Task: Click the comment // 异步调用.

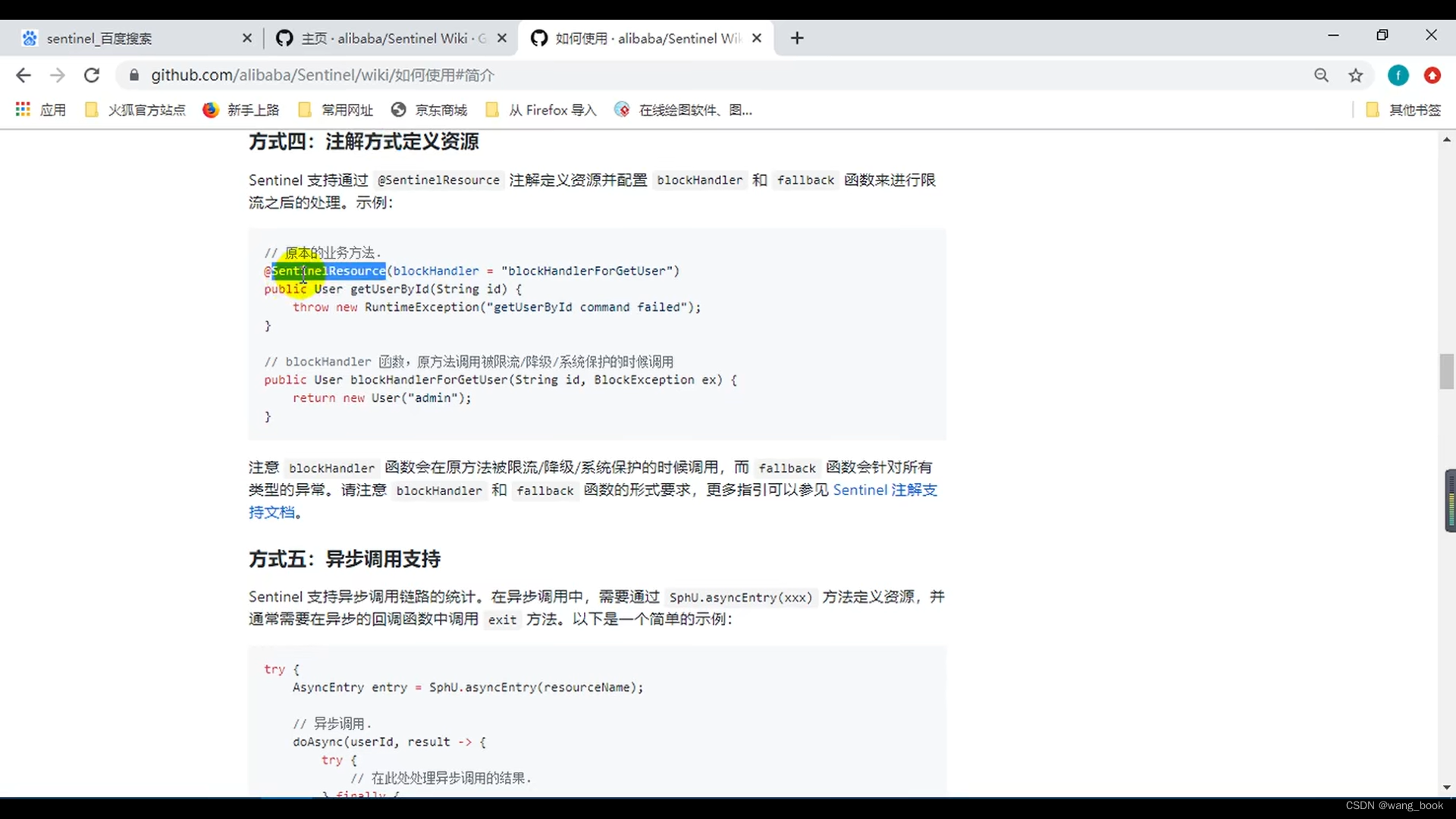Action: (x=332, y=723)
